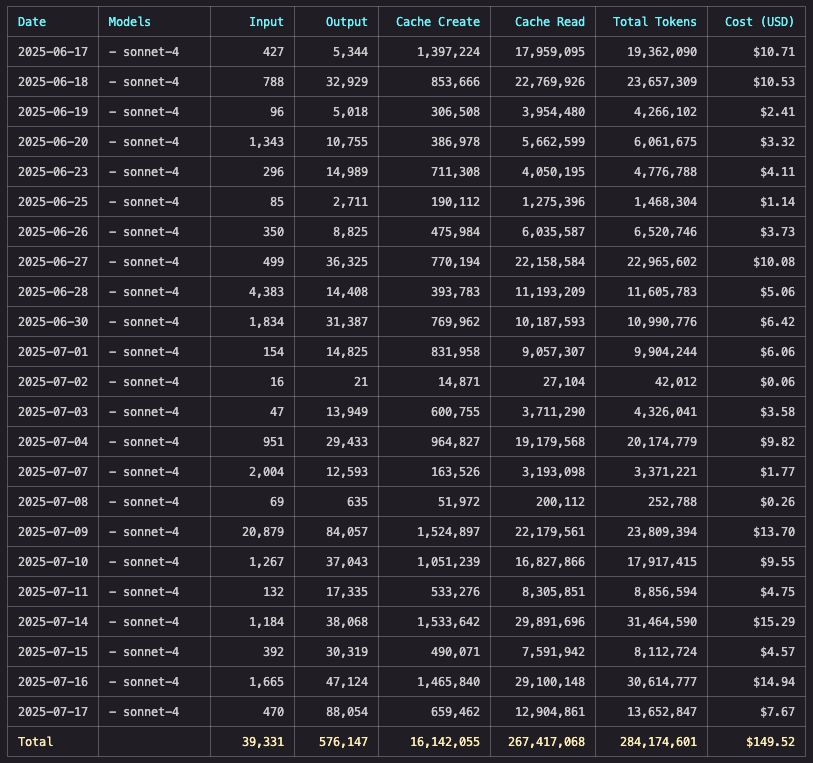Click the Output column header
Viewport: 813px width, 763px height.
(346, 22)
